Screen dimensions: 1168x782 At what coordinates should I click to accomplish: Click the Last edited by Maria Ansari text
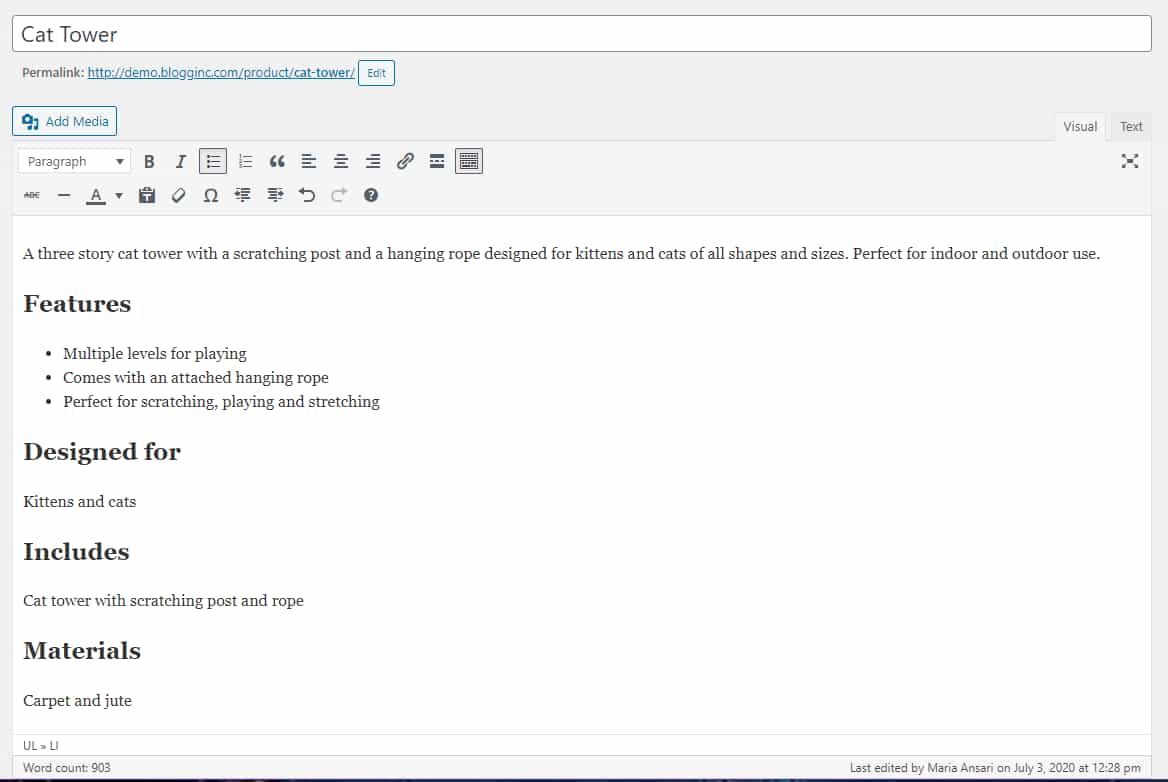click(x=995, y=768)
